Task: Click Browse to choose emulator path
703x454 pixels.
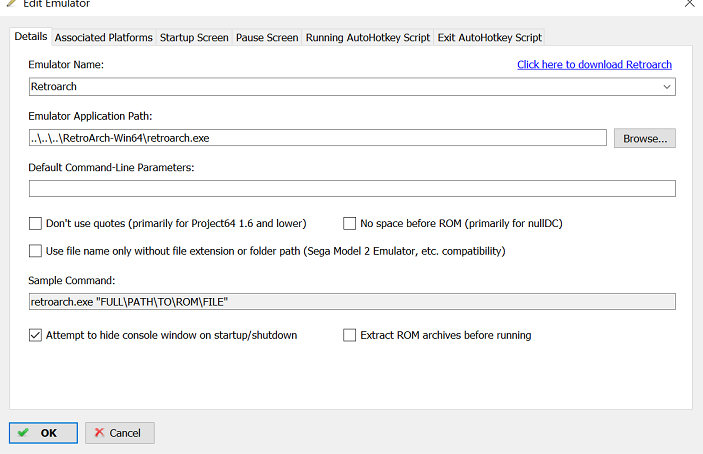Action: pyautogui.click(x=645, y=138)
